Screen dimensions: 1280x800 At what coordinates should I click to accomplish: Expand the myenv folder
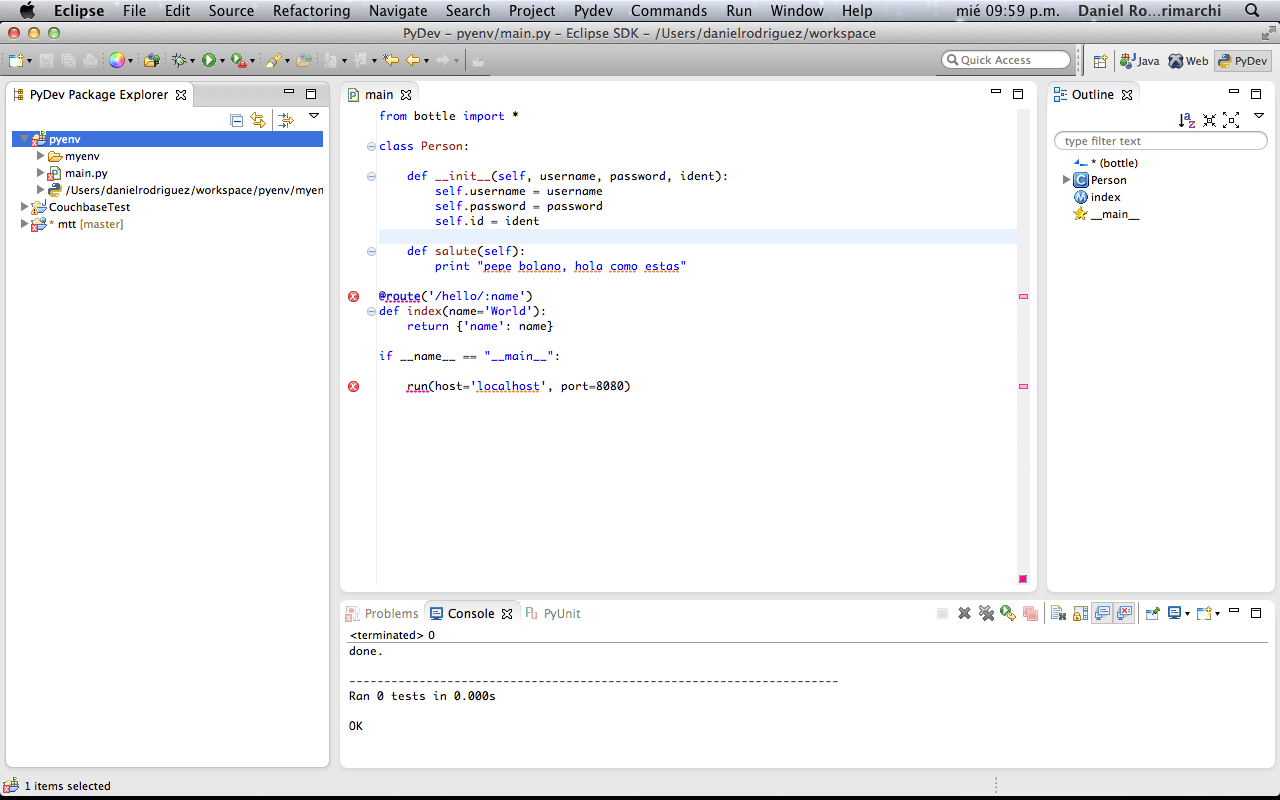41,156
